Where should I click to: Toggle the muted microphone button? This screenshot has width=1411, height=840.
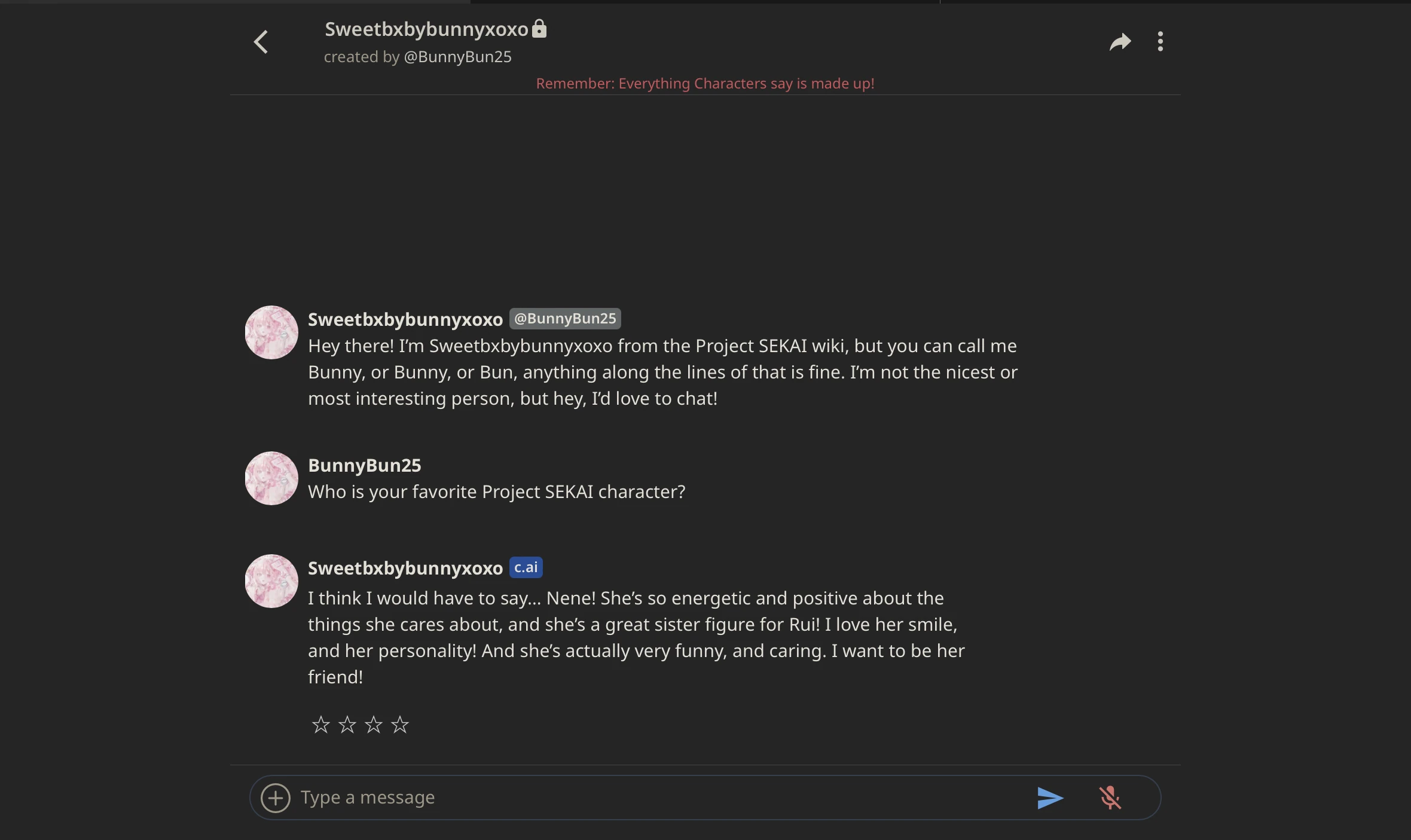point(1110,798)
